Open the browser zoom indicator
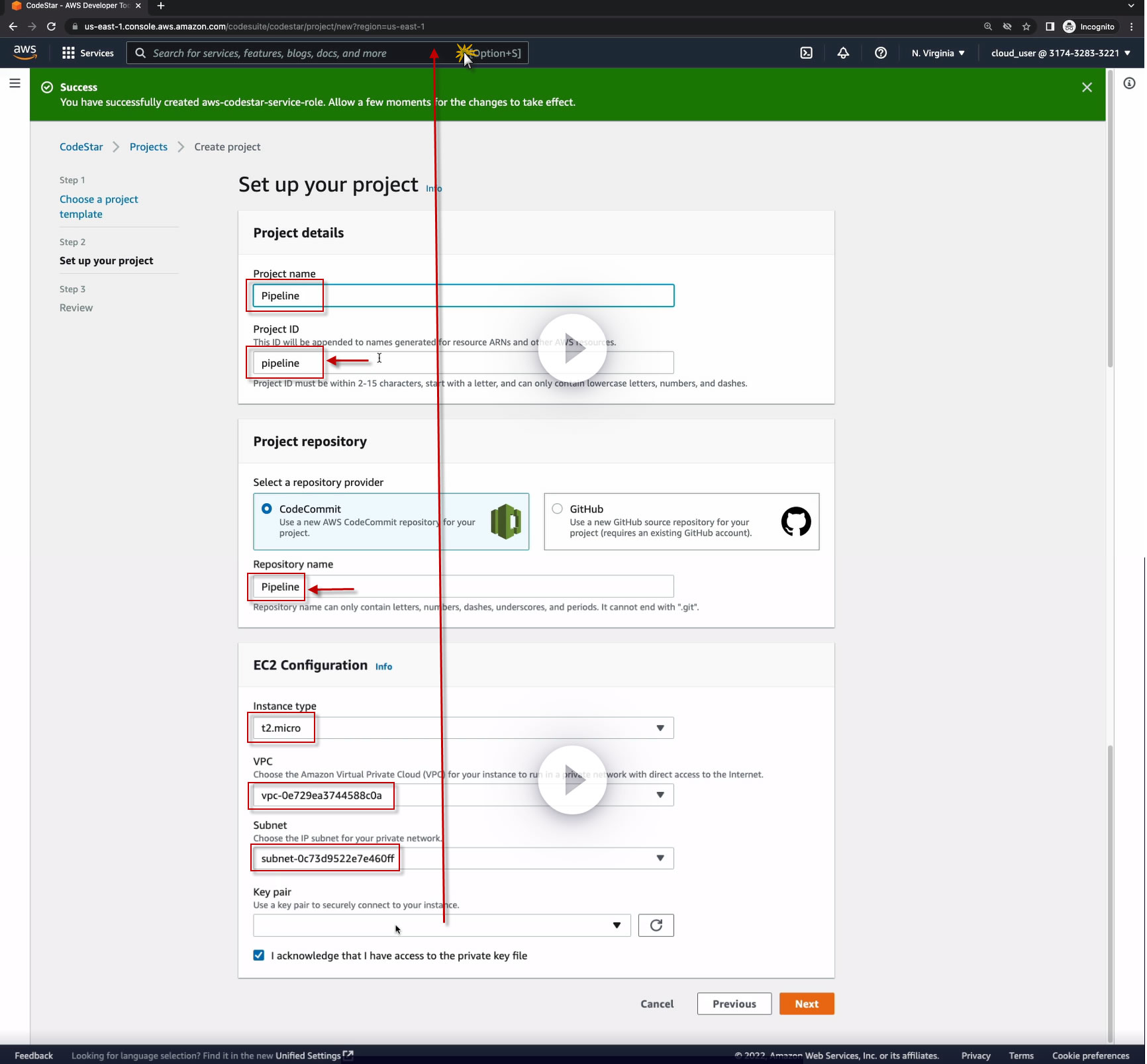 click(988, 26)
